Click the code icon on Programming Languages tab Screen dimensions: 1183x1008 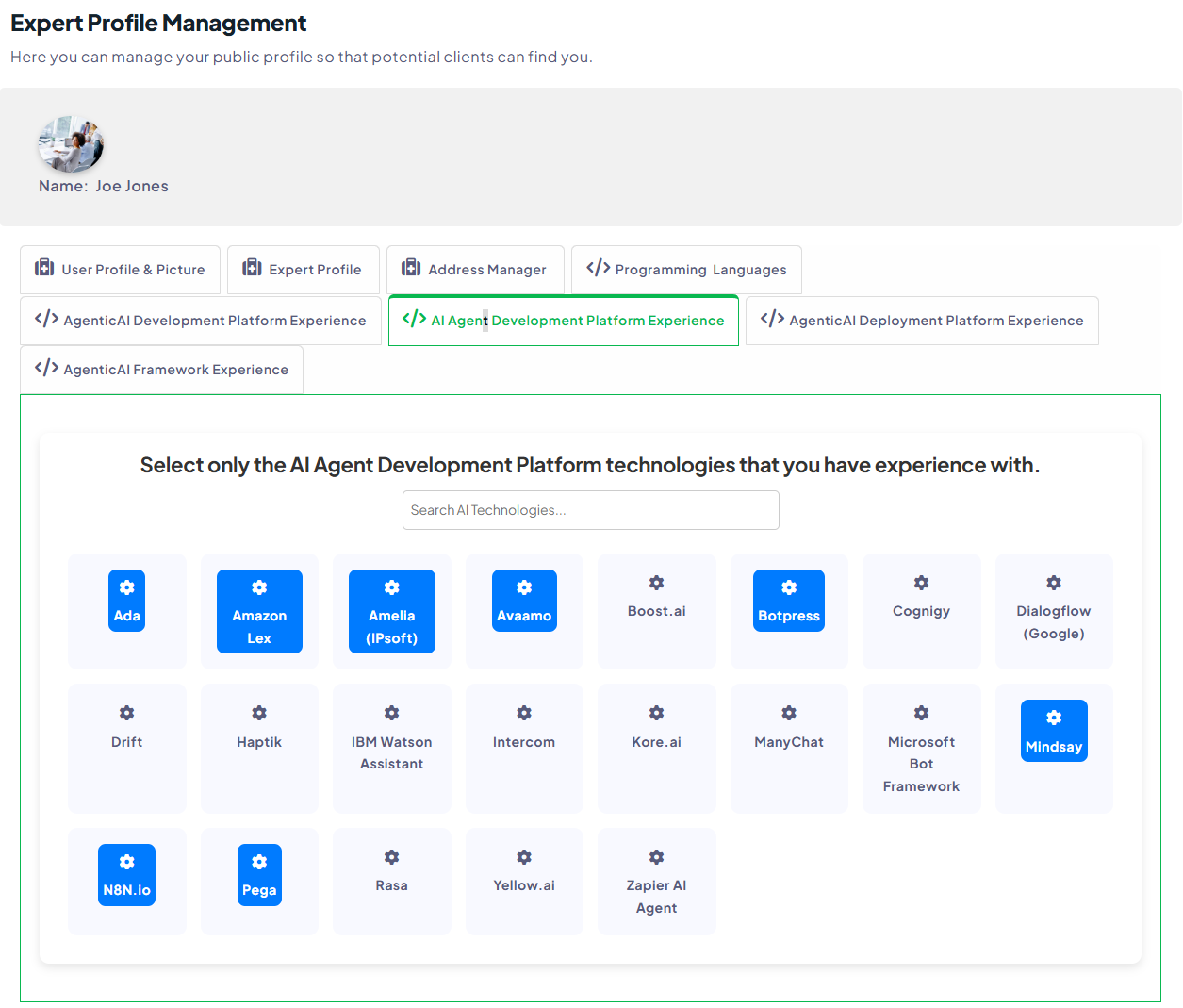tap(598, 268)
